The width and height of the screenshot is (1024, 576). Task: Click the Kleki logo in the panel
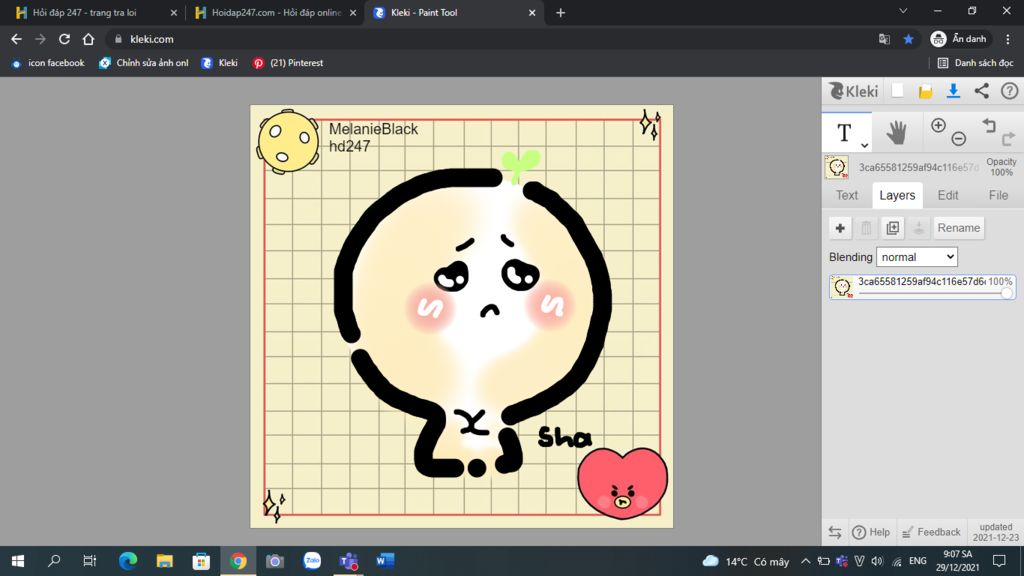[x=854, y=91]
